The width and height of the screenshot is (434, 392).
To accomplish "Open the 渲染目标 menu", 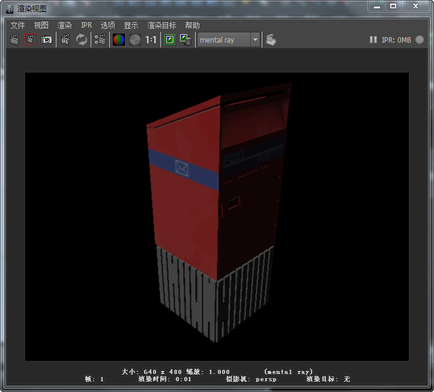I will click(161, 25).
